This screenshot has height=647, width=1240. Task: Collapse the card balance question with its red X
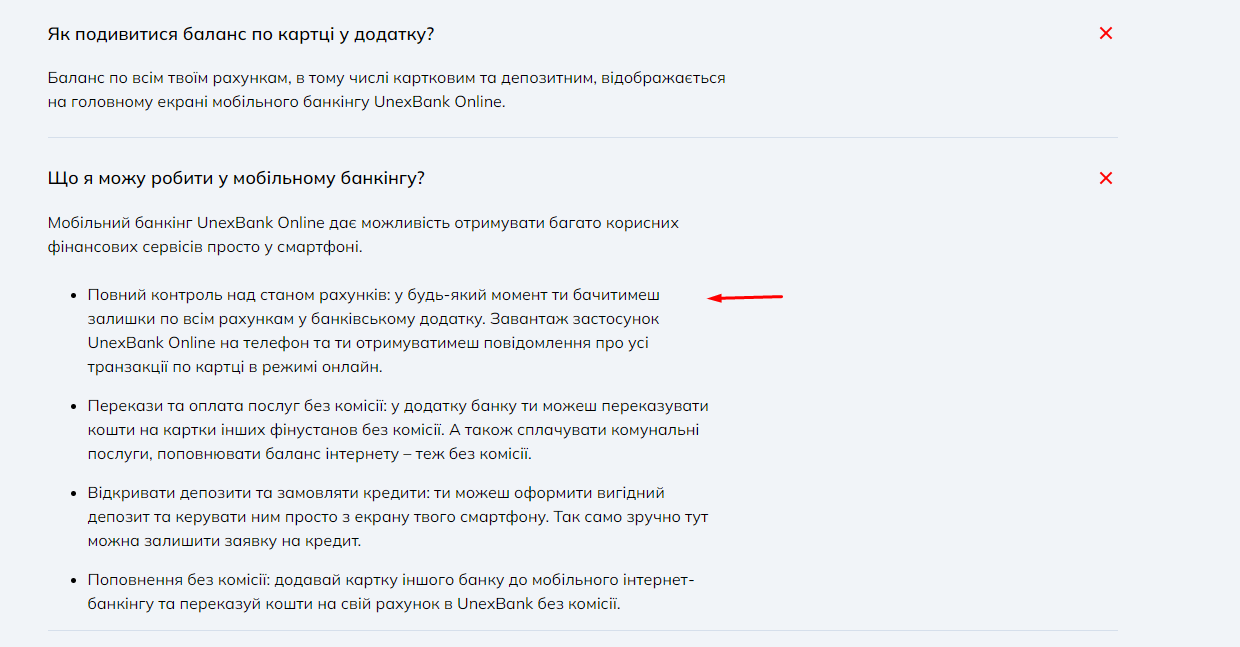pyautogui.click(x=1106, y=33)
